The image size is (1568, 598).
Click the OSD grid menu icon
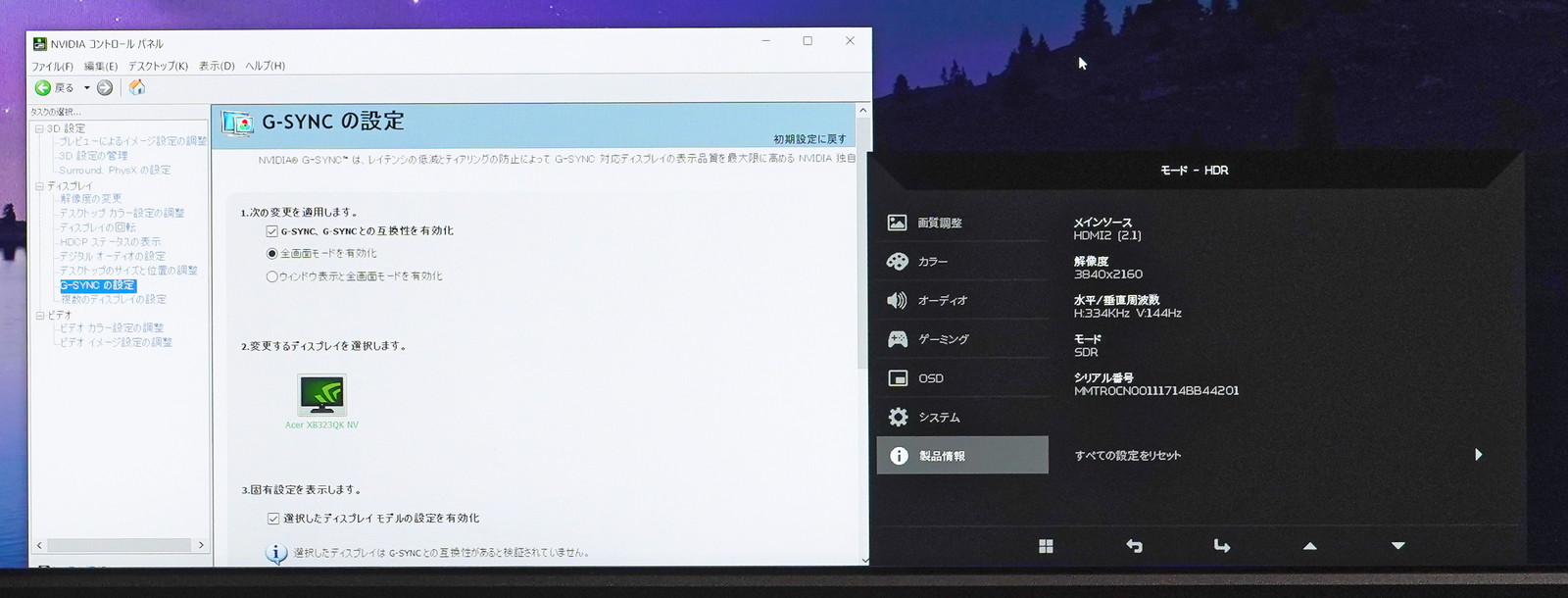pyautogui.click(x=1046, y=546)
